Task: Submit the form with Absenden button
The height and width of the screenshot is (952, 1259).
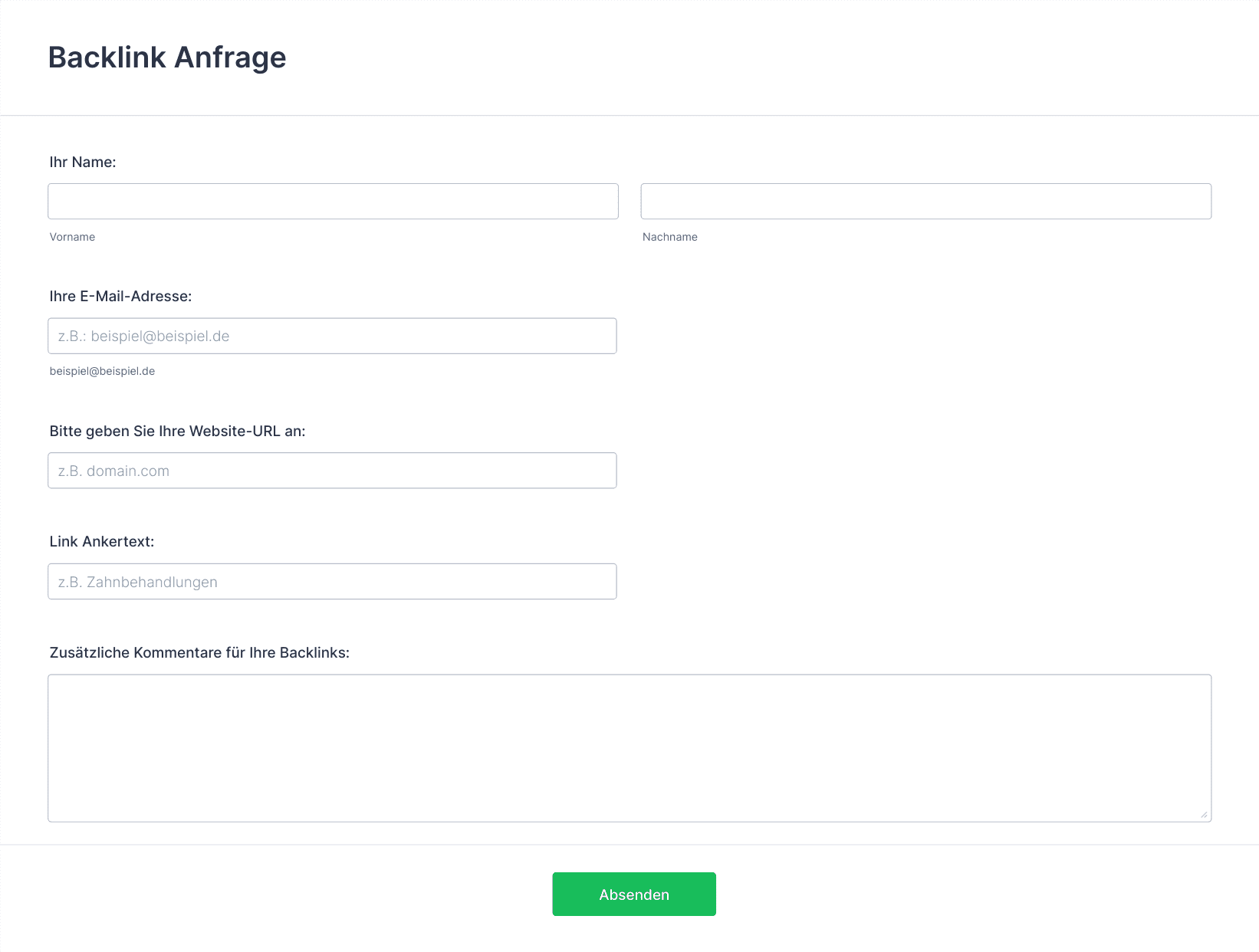Action: click(x=634, y=895)
